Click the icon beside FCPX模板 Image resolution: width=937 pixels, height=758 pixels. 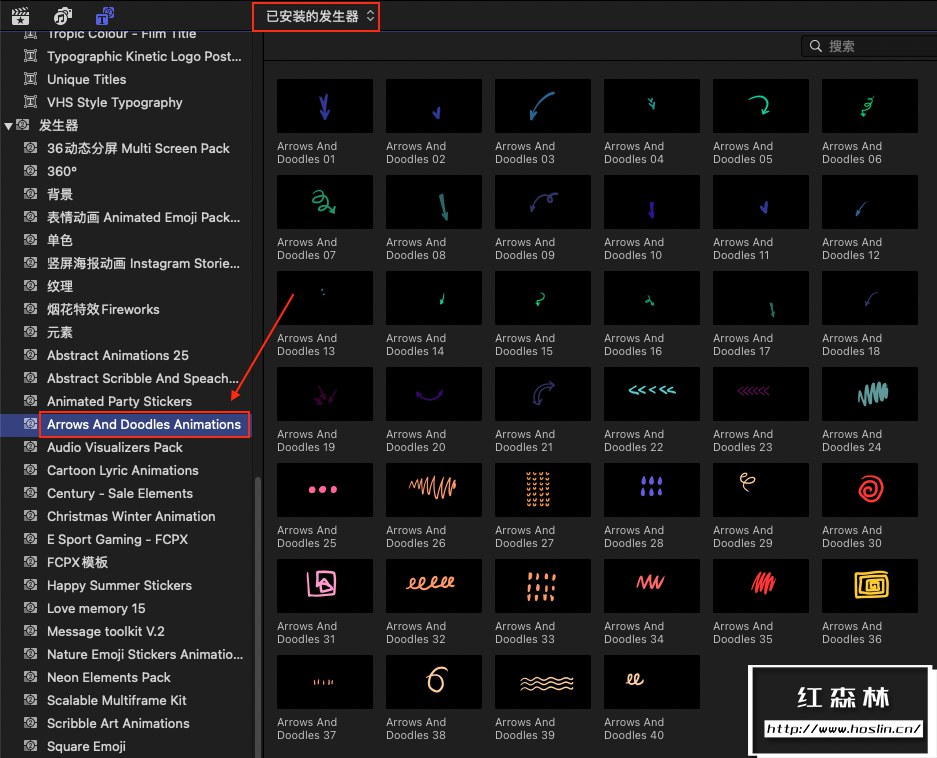pos(30,562)
